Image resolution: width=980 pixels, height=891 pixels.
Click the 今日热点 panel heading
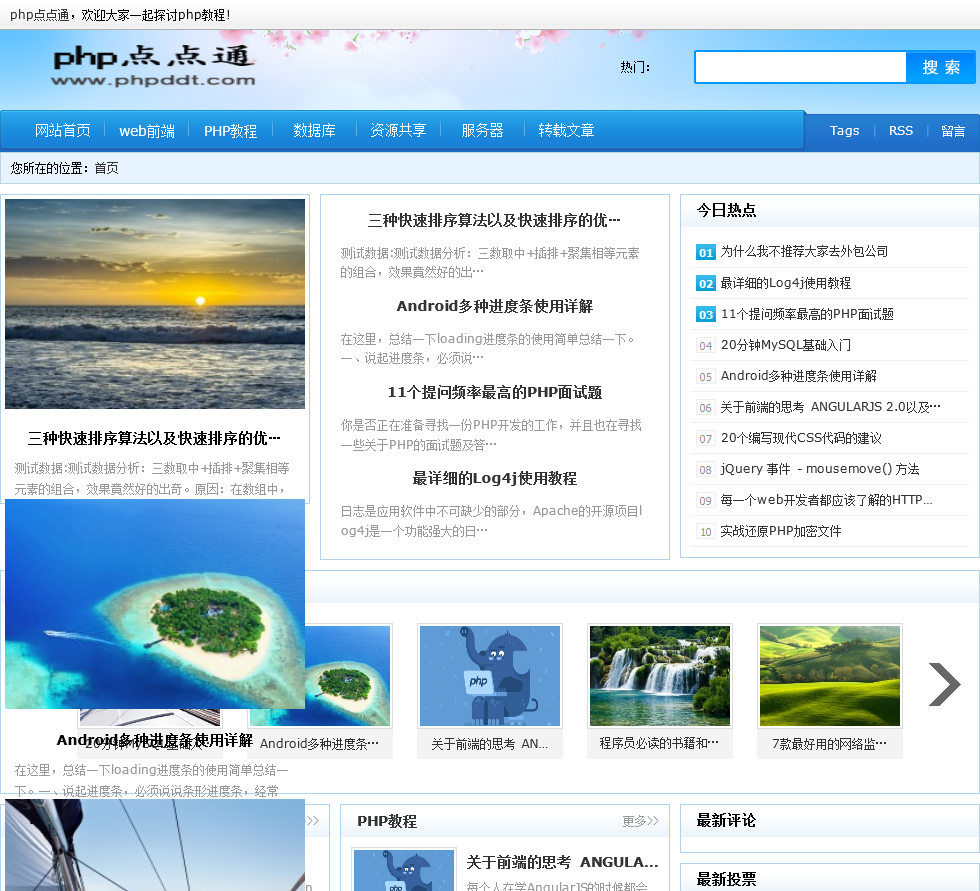[x=726, y=210]
